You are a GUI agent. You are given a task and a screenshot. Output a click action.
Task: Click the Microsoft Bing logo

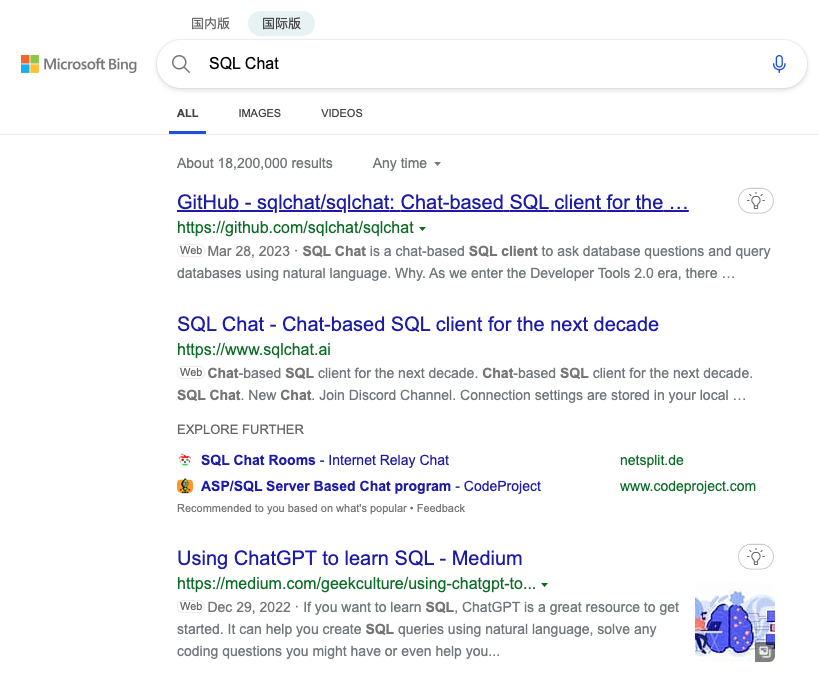(x=79, y=64)
